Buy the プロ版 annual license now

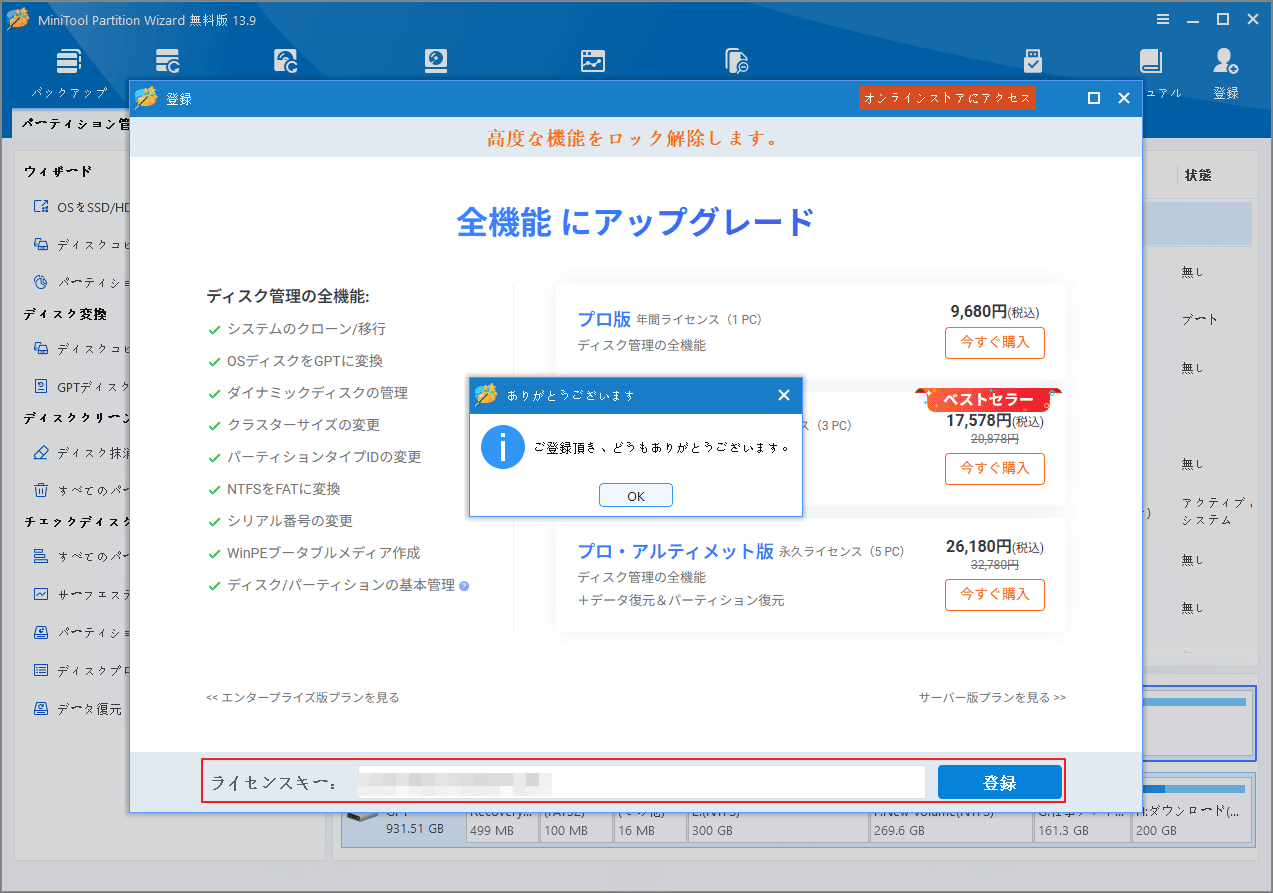(995, 342)
